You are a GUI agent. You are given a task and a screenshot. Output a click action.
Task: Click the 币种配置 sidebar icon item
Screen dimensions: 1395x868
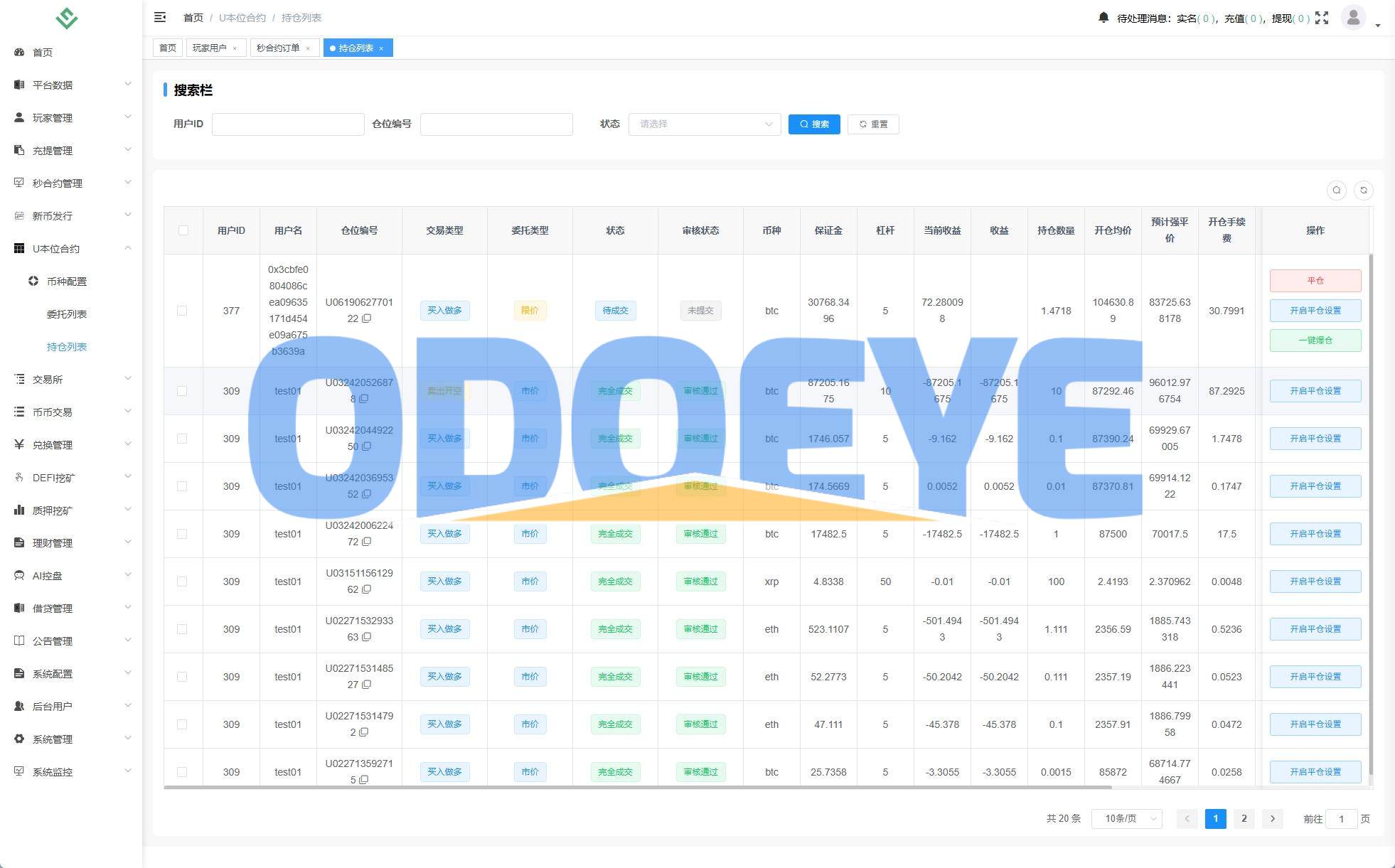coord(33,282)
